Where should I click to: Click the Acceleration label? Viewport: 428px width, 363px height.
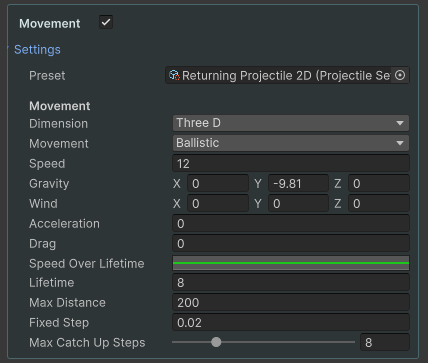click(x=64, y=224)
